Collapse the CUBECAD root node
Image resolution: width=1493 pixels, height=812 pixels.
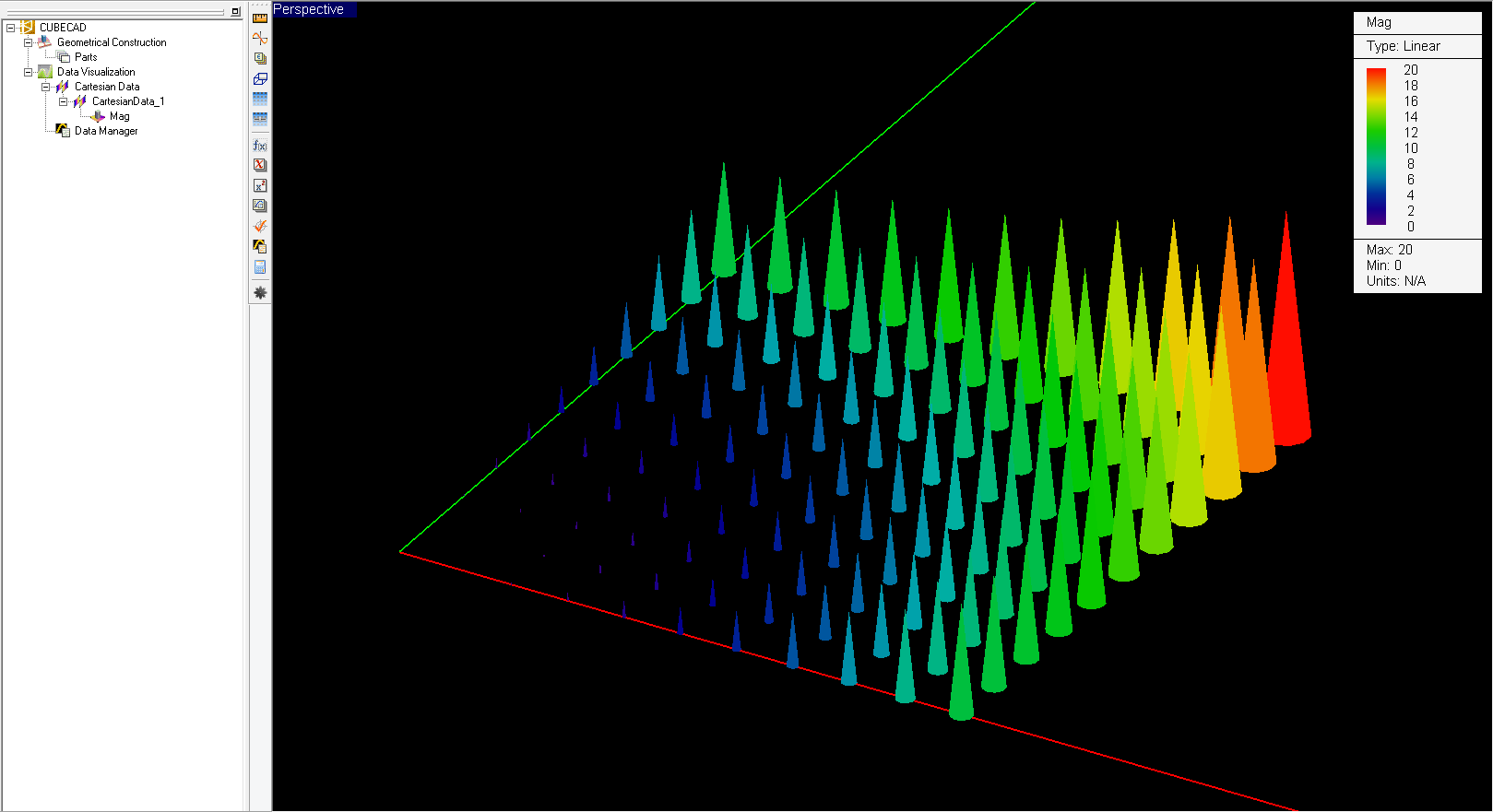point(10,28)
